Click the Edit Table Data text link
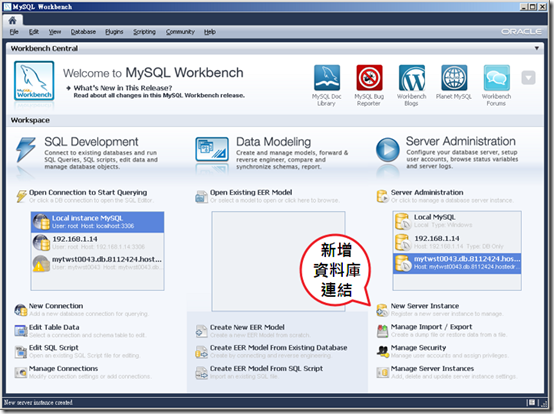554x414 pixels. click(x=54, y=327)
